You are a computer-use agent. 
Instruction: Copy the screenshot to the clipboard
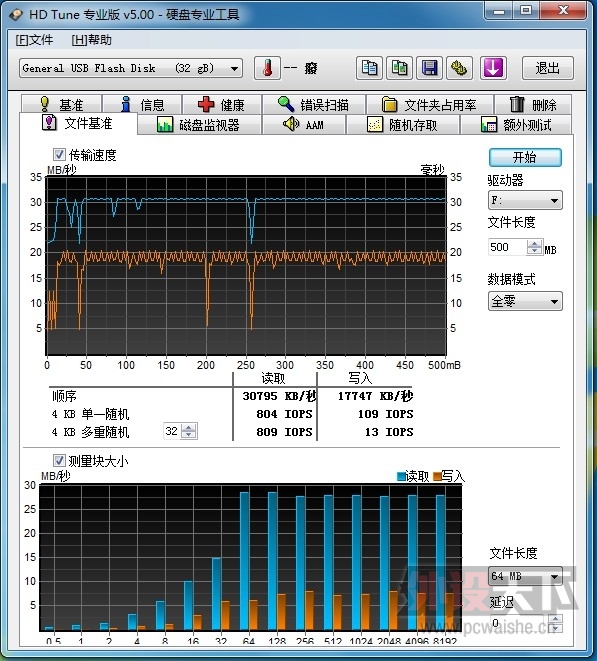click(x=399, y=68)
